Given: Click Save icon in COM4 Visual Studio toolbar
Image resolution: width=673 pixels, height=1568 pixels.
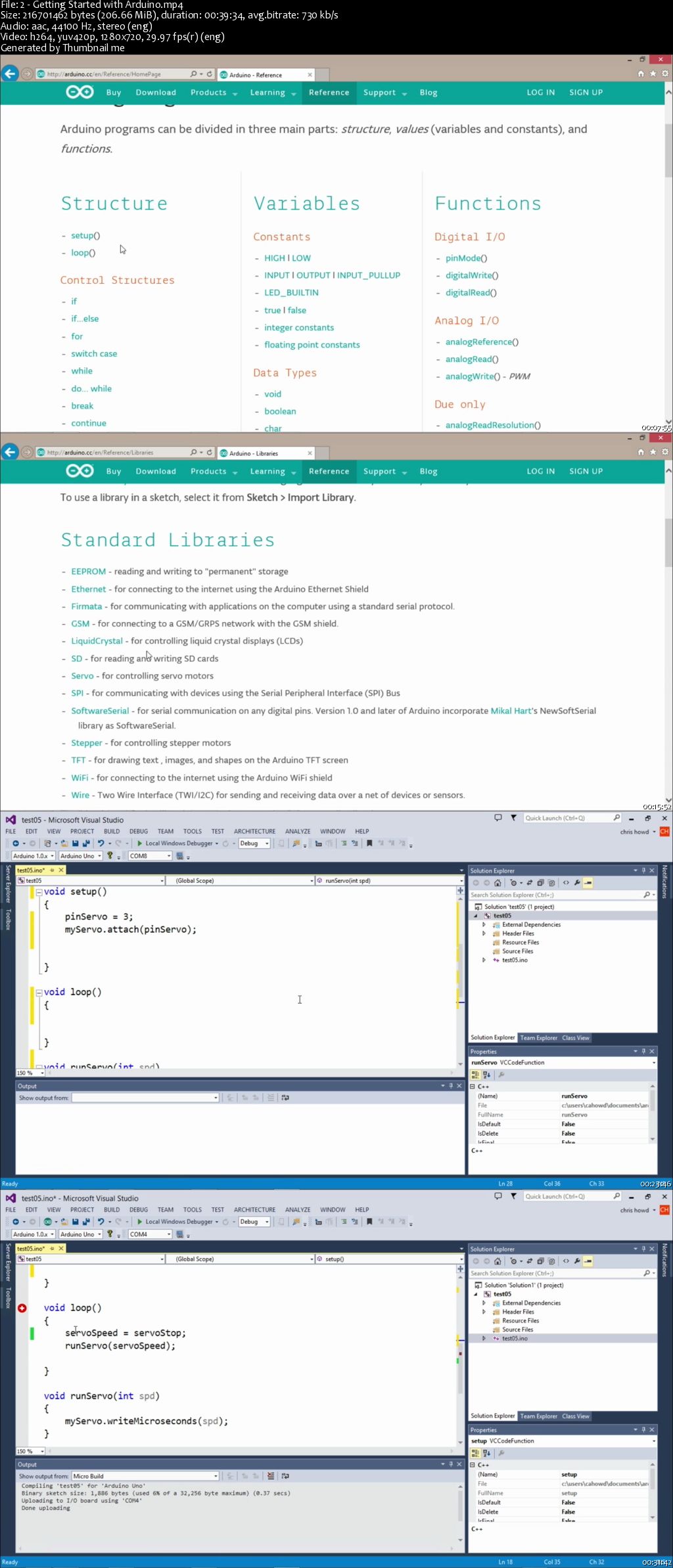Looking at the screenshot, I should point(76,1222).
